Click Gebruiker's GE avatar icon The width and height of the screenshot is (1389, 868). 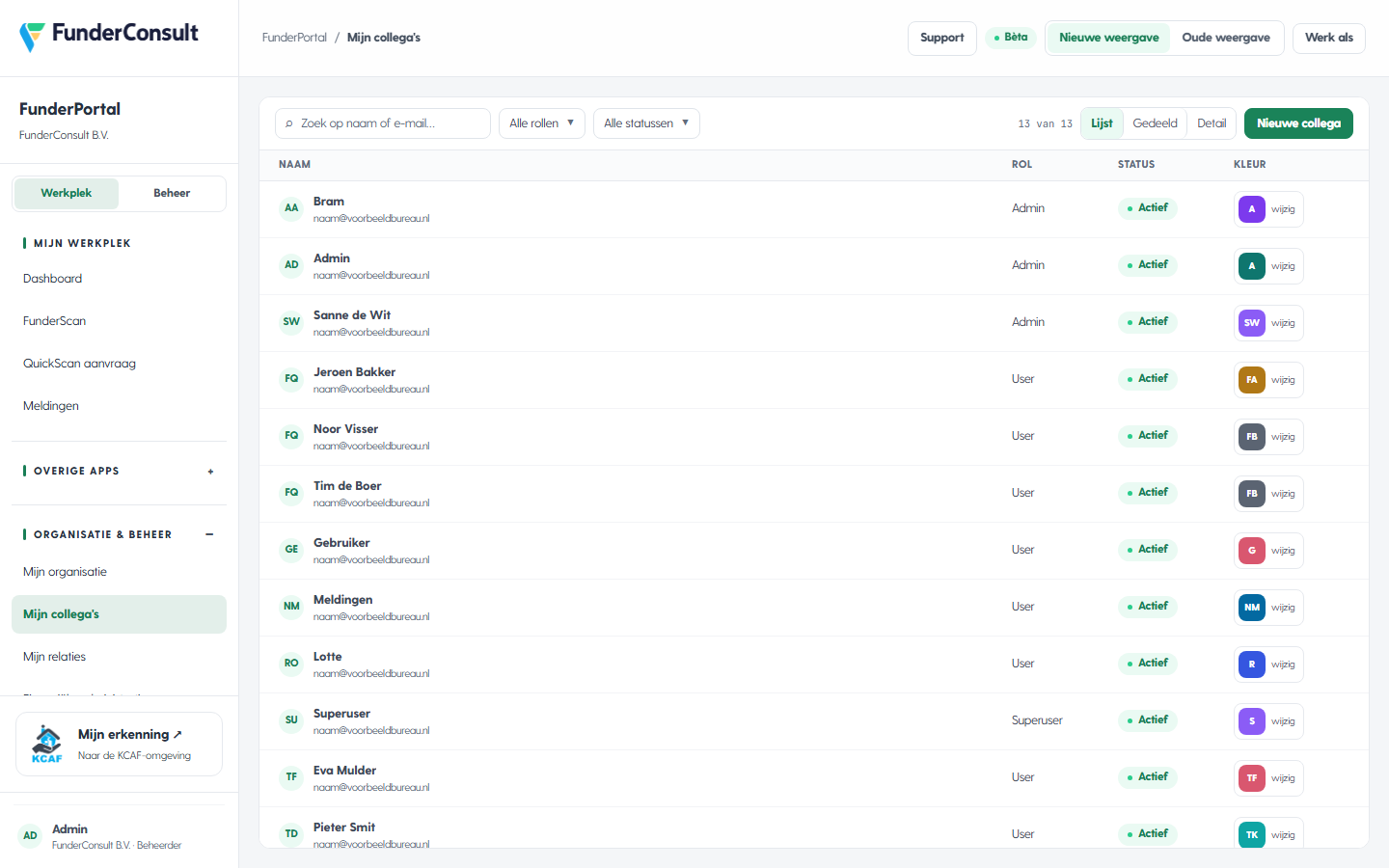(x=291, y=550)
